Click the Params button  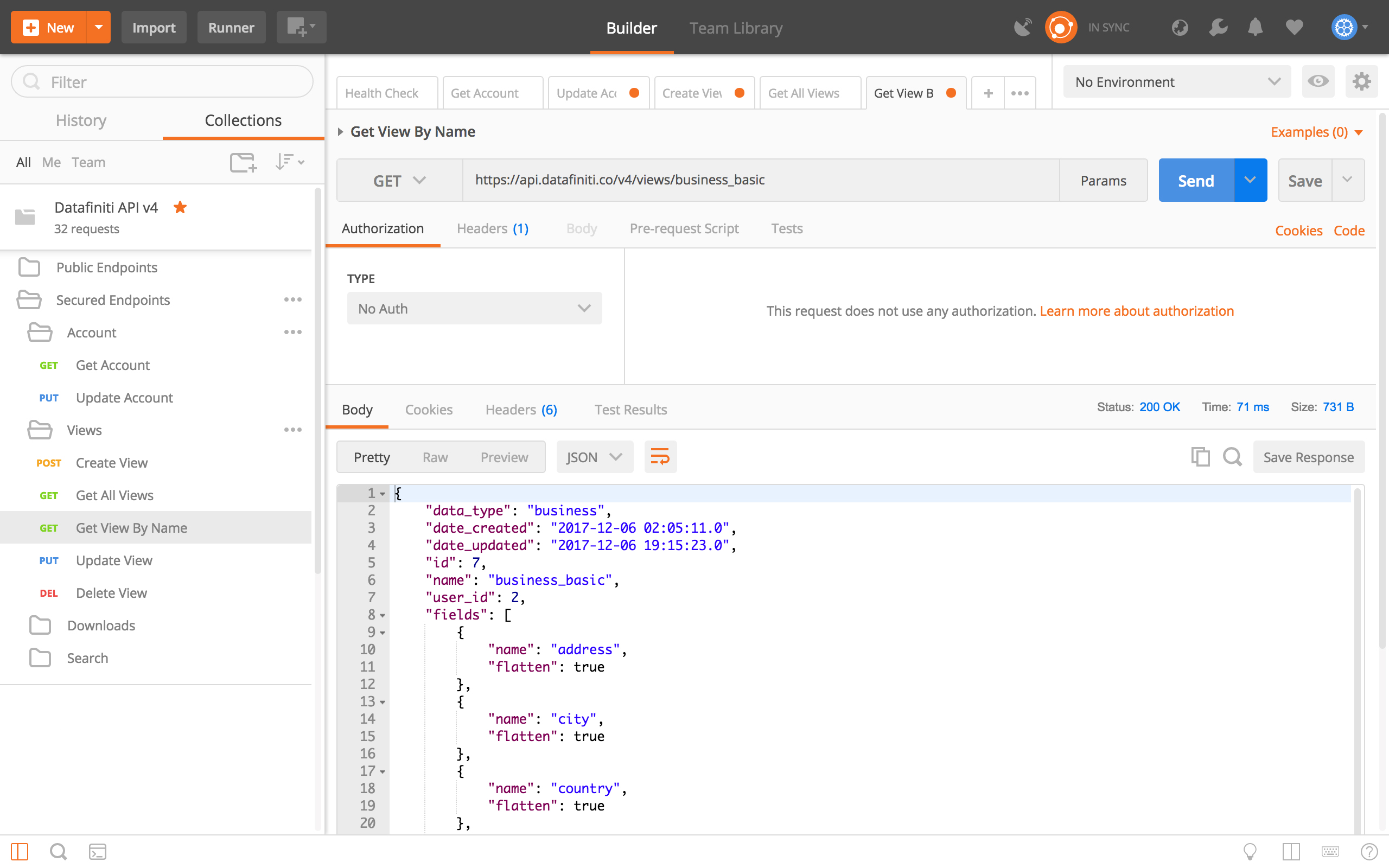(x=1103, y=180)
